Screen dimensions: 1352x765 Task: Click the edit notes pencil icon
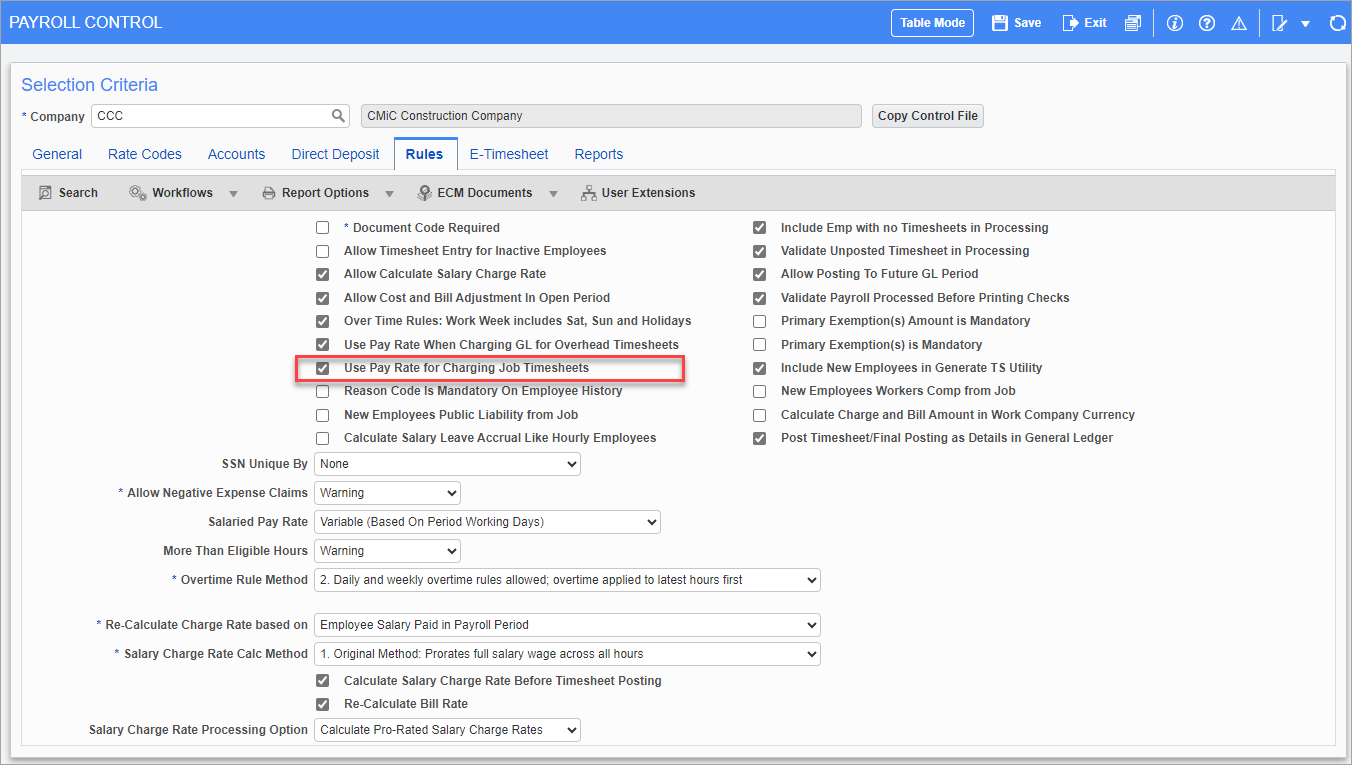pos(1279,23)
